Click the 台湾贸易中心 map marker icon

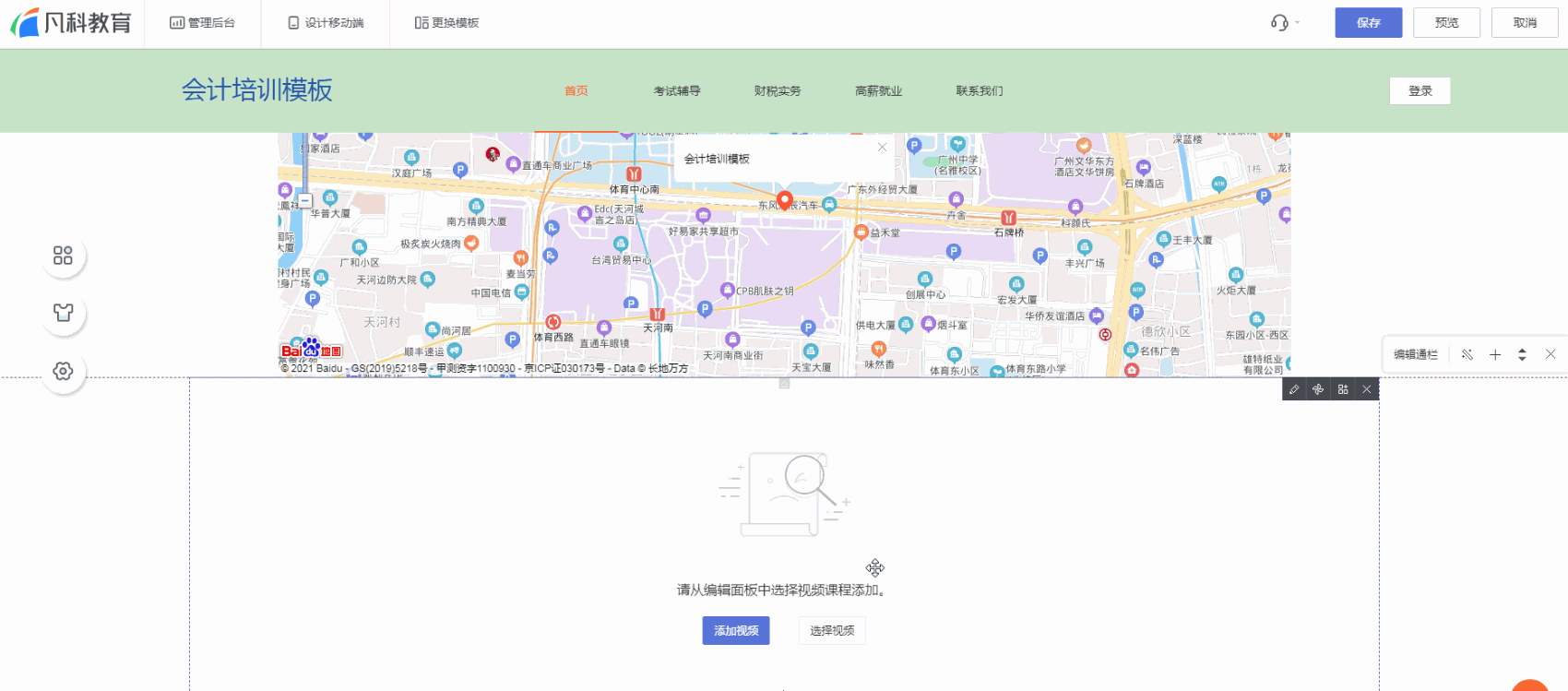621,244
